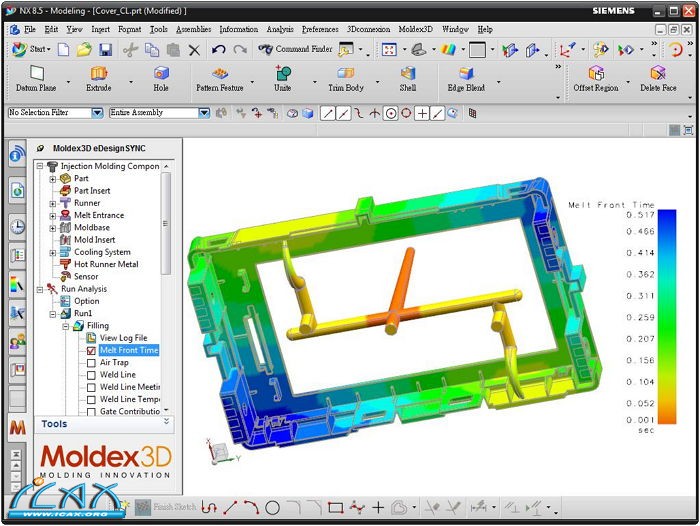Open the Preferences menu

point(320,29)
